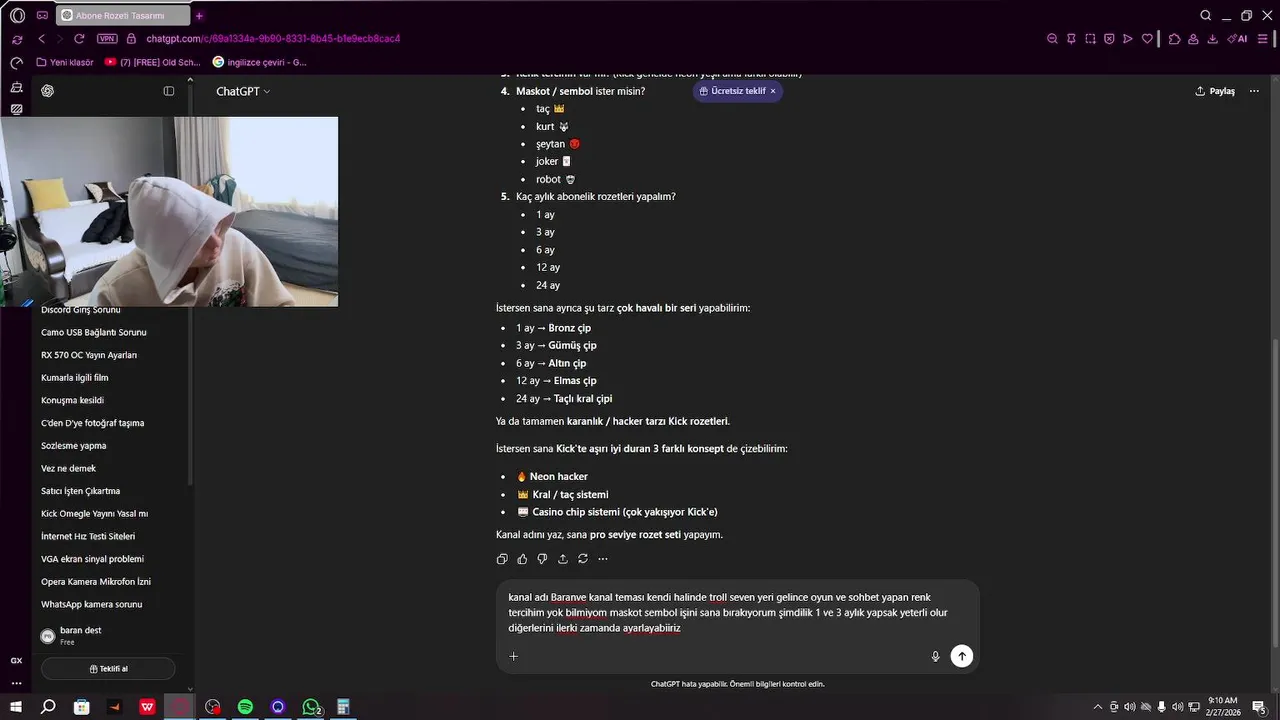Open the downloads icon
The width and height of the screenshot is (1280, 720).
[x=1213, y=39]
